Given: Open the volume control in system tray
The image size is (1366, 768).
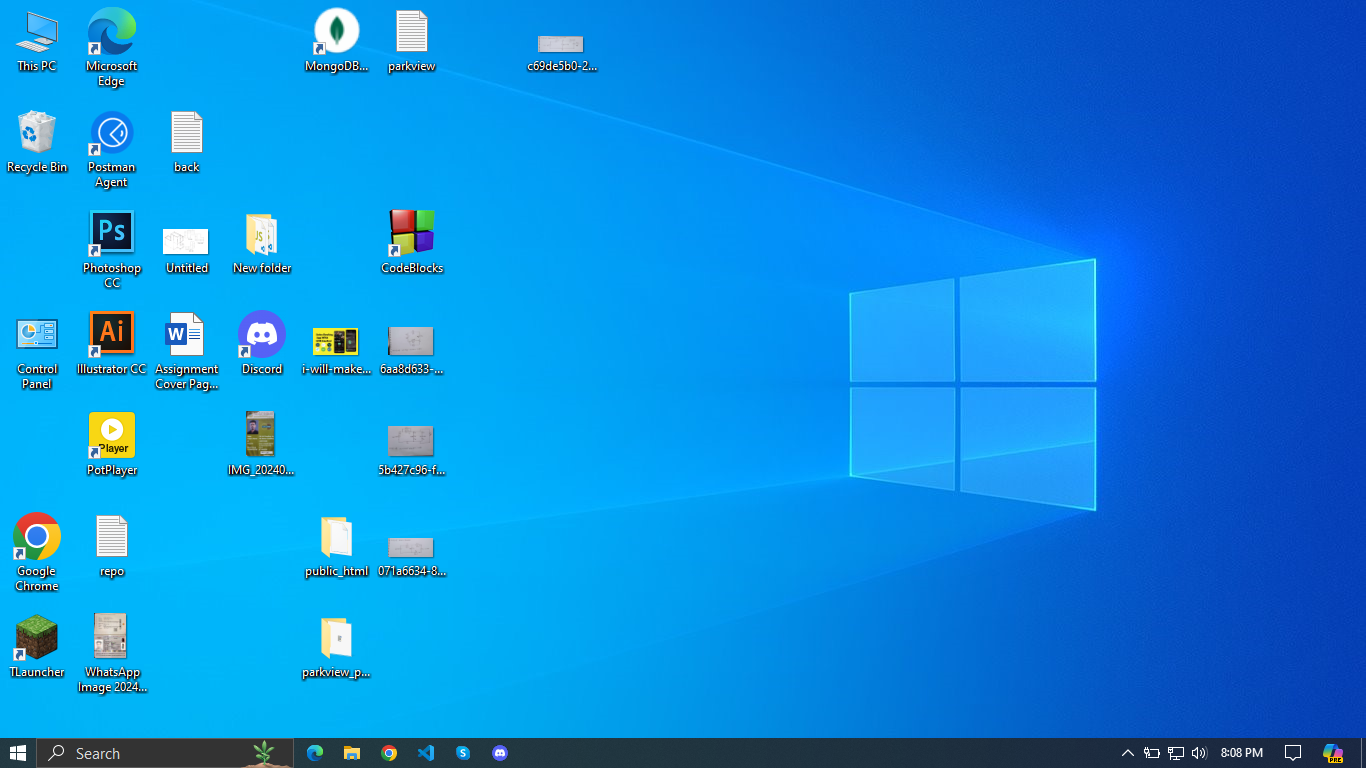Looking at the screenshot, I should (1199, 753).
